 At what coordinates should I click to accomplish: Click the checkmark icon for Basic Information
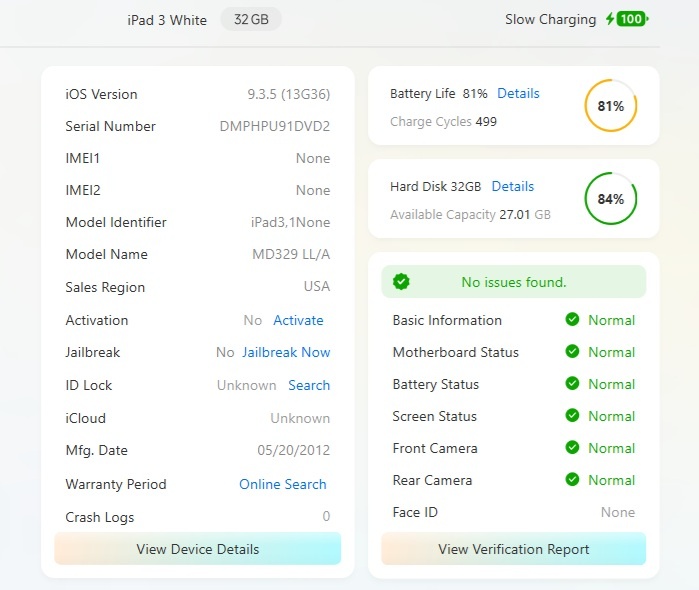572,319
